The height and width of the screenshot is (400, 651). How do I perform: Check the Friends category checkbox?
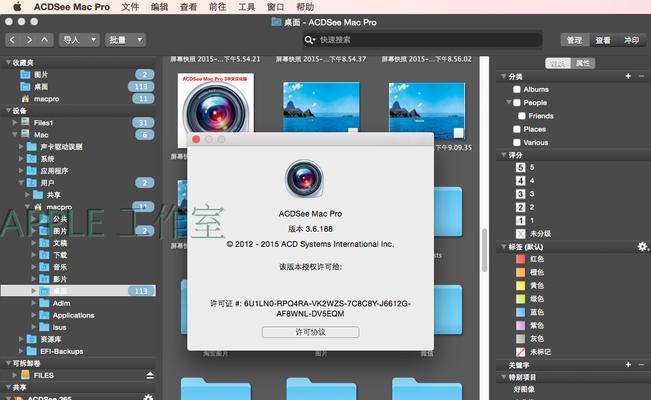(x=522, y=116)
